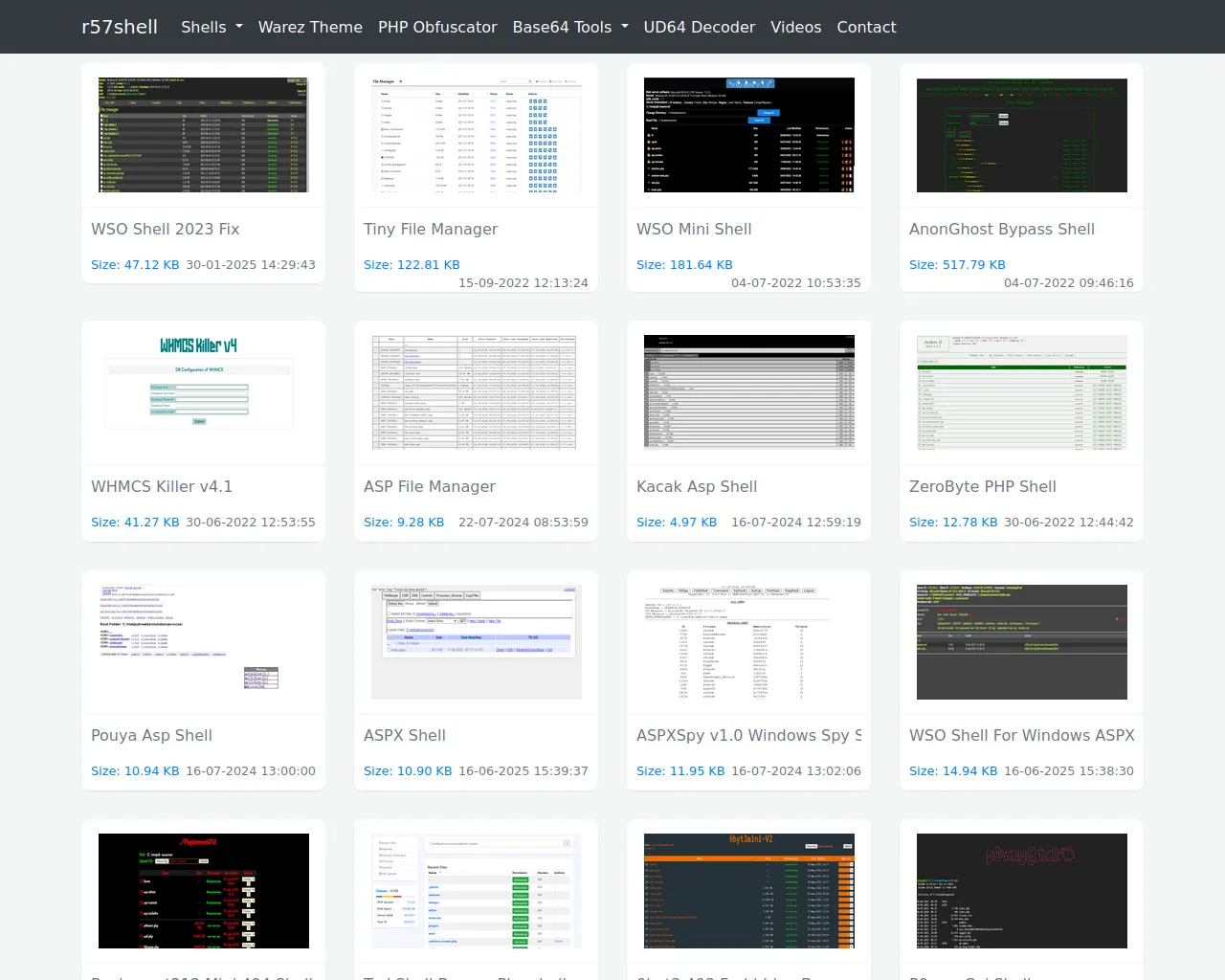Click the "Size: 47.12 KB" text
Viewport: 1225px width, 980px height.
pos(135,265)
